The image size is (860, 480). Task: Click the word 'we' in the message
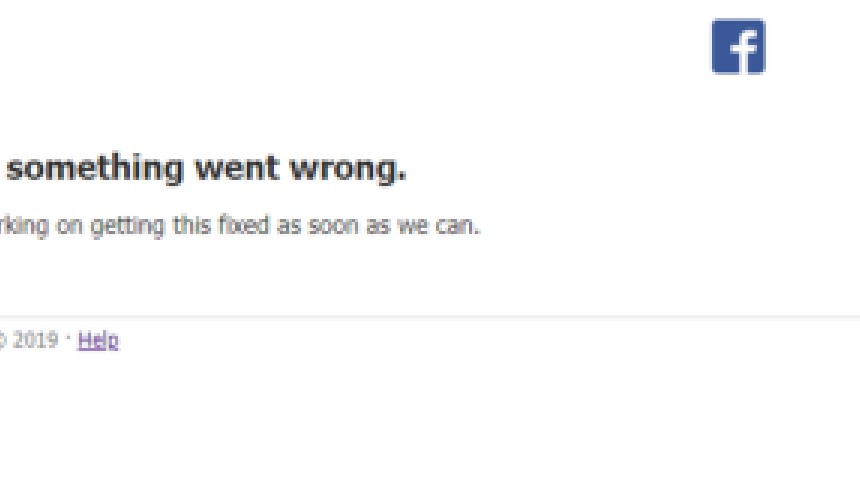click(x=413, y=227)
